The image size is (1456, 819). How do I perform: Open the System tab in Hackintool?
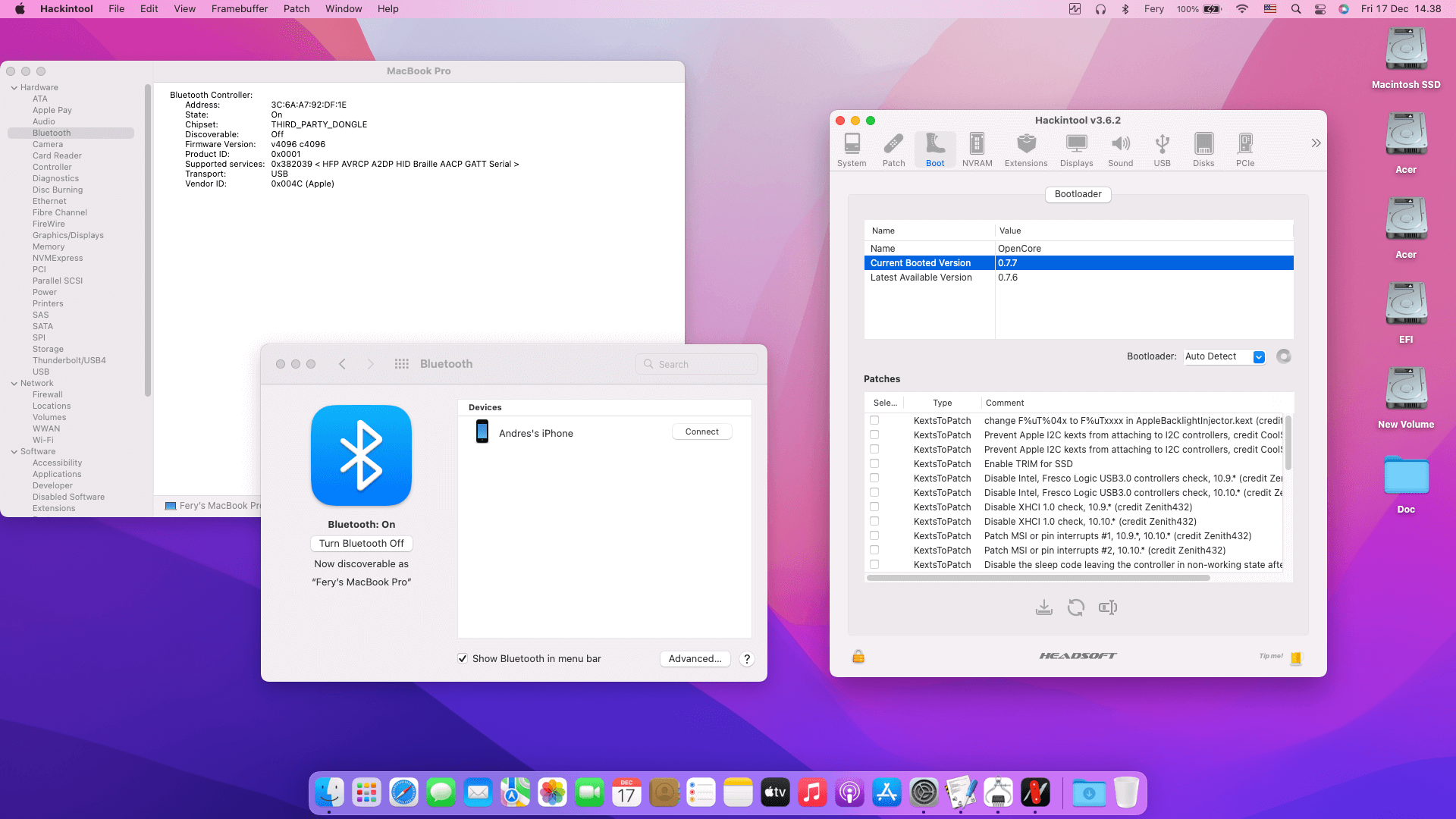852,149
